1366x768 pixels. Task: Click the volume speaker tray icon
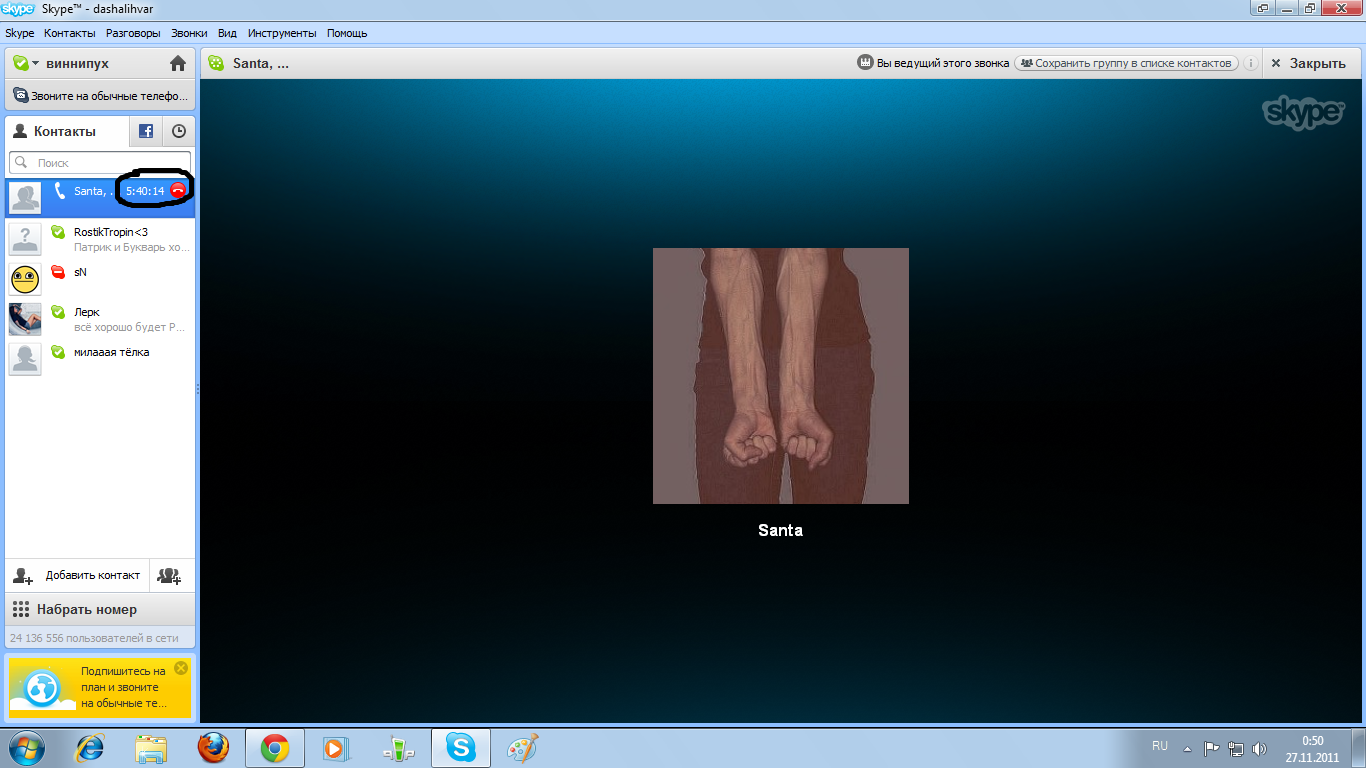coord(1259,748)
